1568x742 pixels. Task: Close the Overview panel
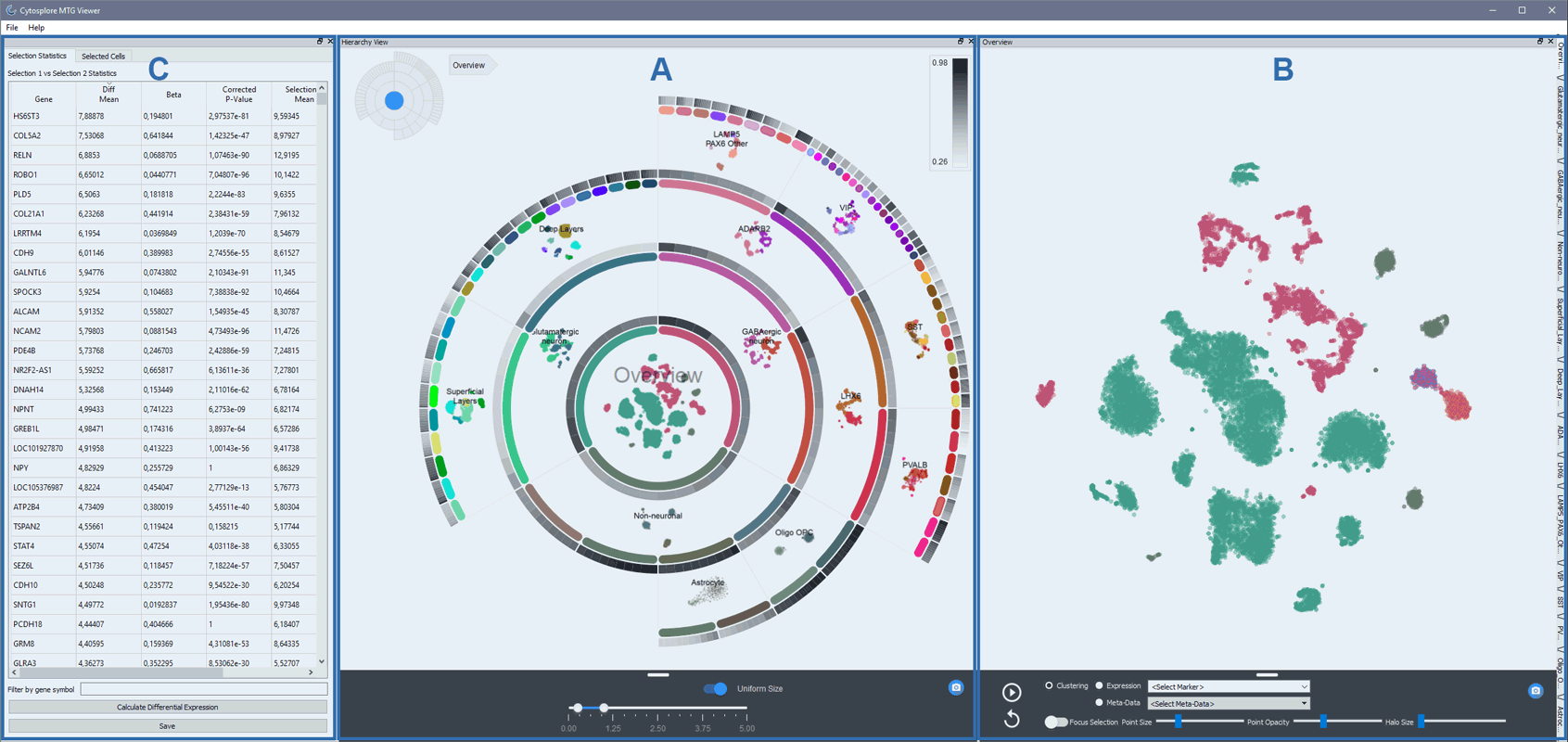[1550, 42]
